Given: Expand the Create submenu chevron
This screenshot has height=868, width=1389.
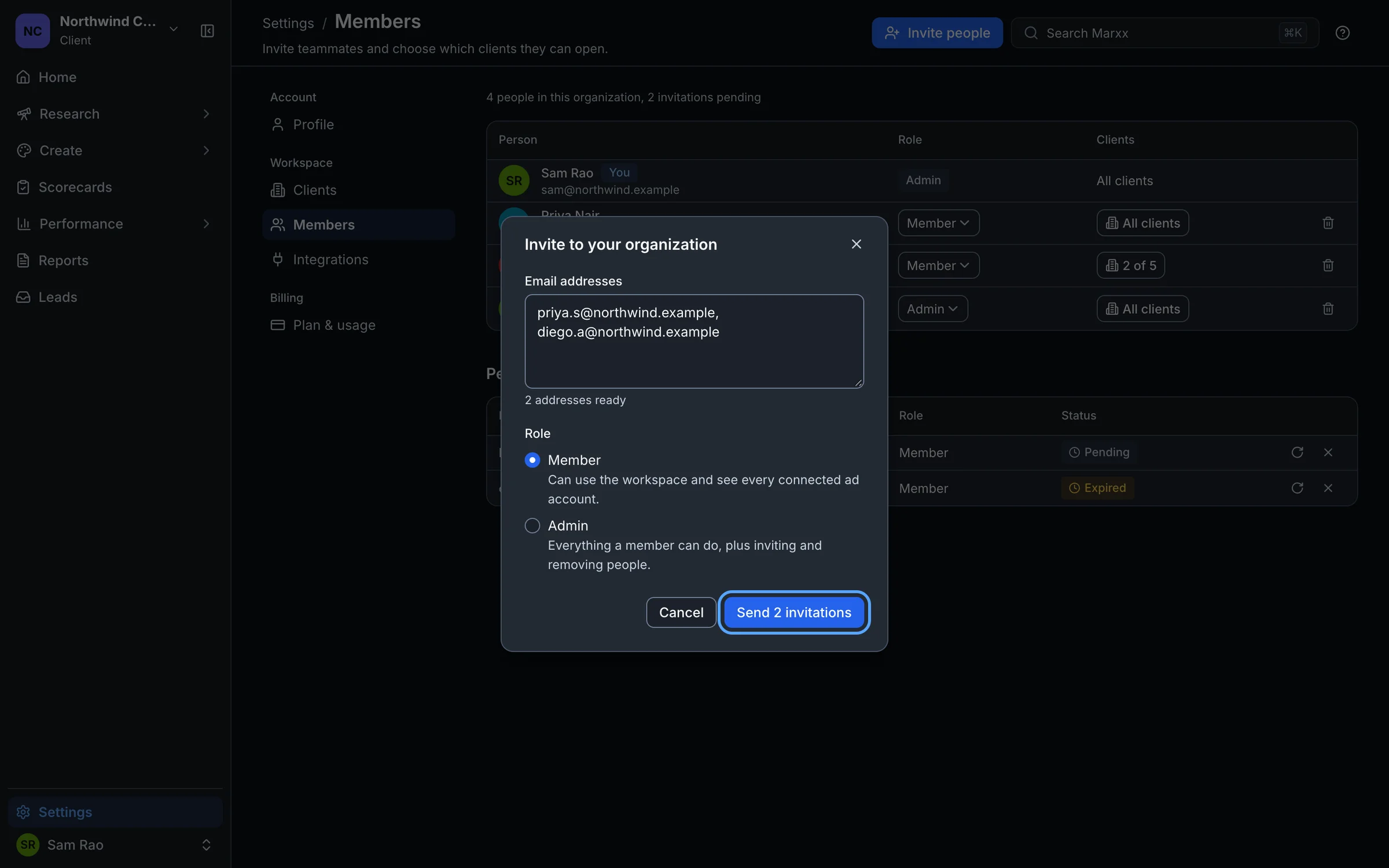Looking at the screenshot, I should coord(206,150).
